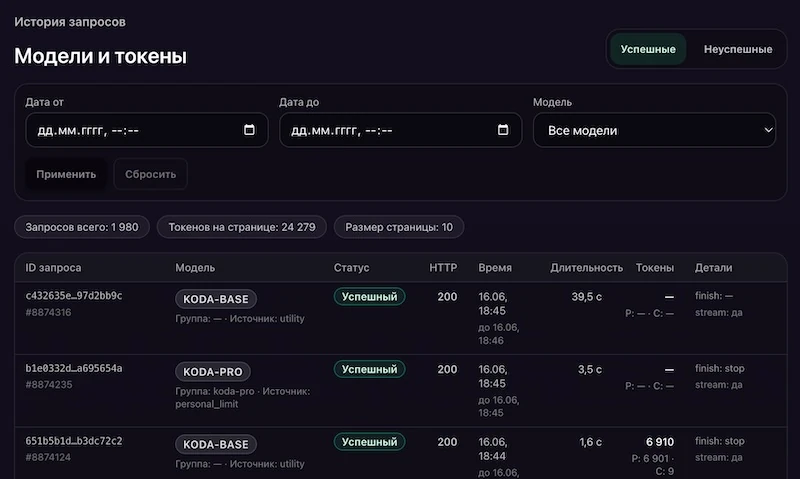Image resolution: width=800 pixels, height=479 pixels.
Task: Click the 'Применить' button
Action: pyautogui.click(x=66, y=174)
